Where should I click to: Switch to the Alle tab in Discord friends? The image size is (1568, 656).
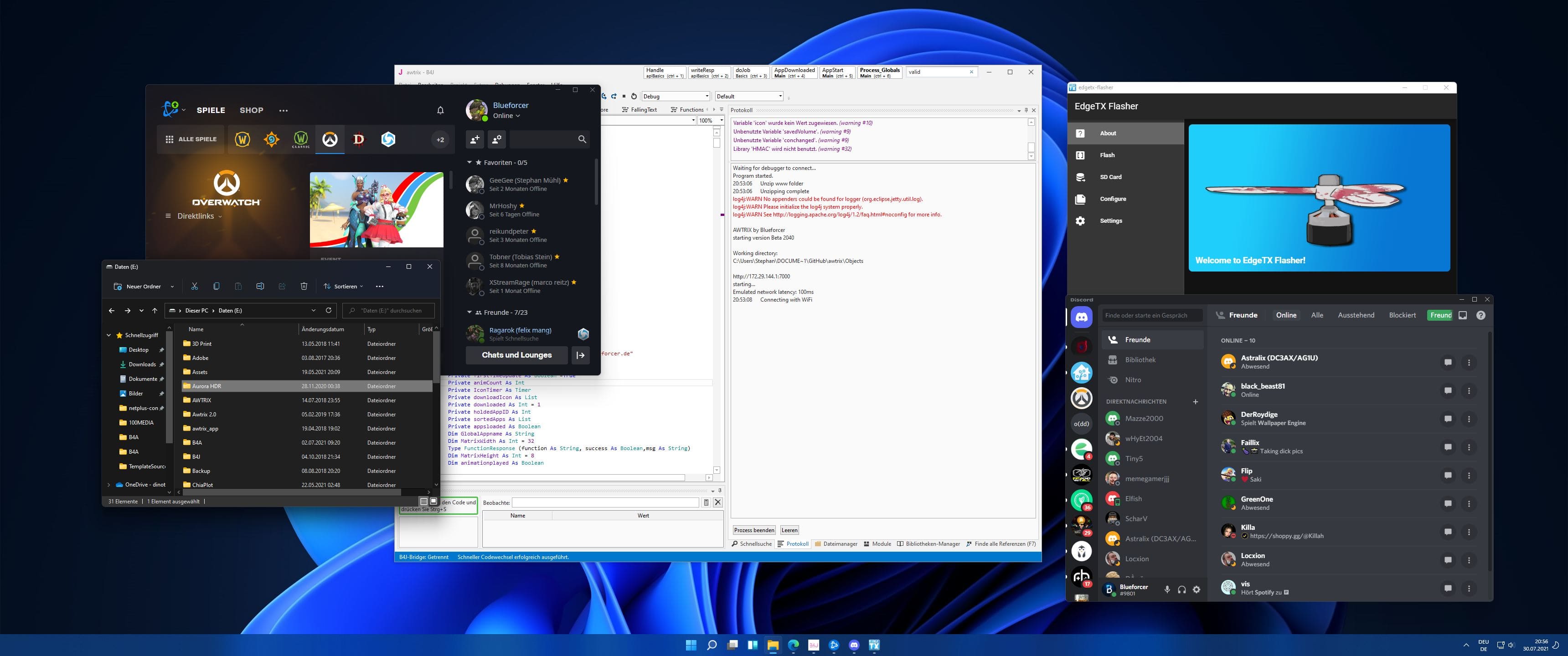(x=1316, y=315)
